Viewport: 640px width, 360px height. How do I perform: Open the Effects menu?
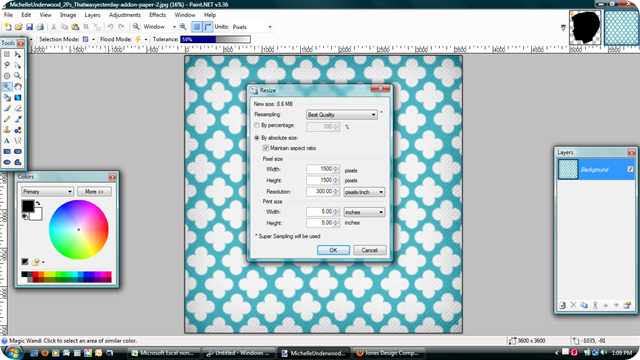[x=158, y=15]
